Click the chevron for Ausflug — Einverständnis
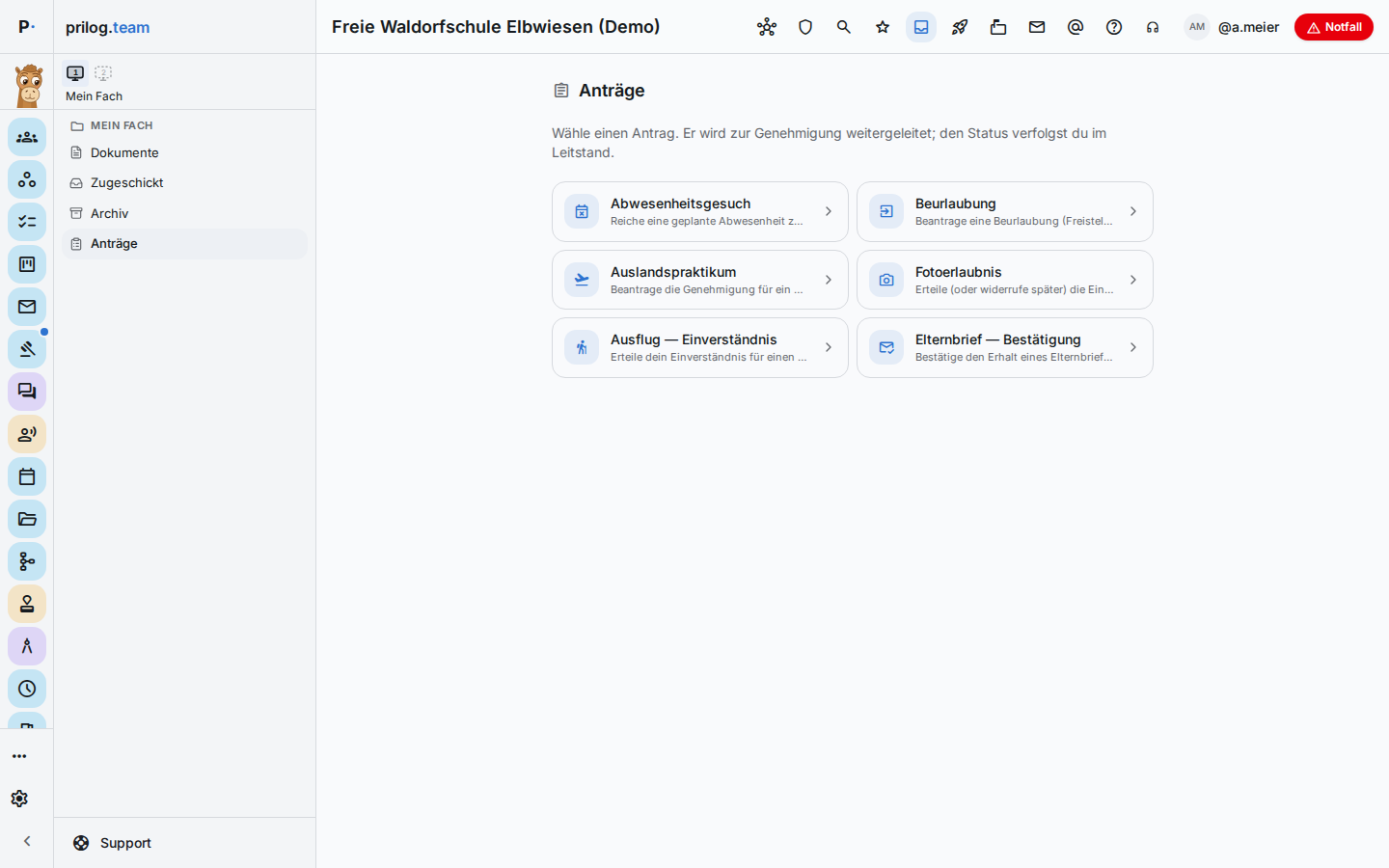The image size is (1389, 868). [829, 347]
